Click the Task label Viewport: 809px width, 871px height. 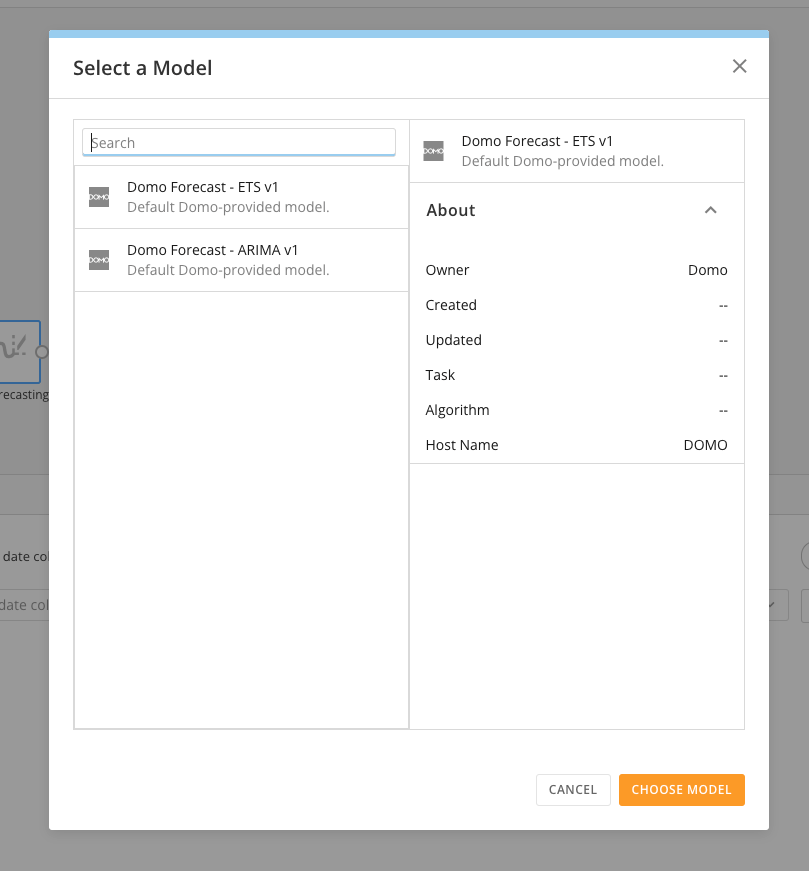(440, 375)
